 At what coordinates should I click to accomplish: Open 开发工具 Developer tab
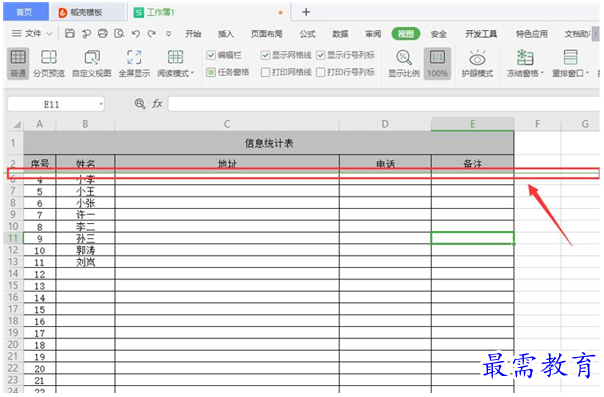coord(481,34)
